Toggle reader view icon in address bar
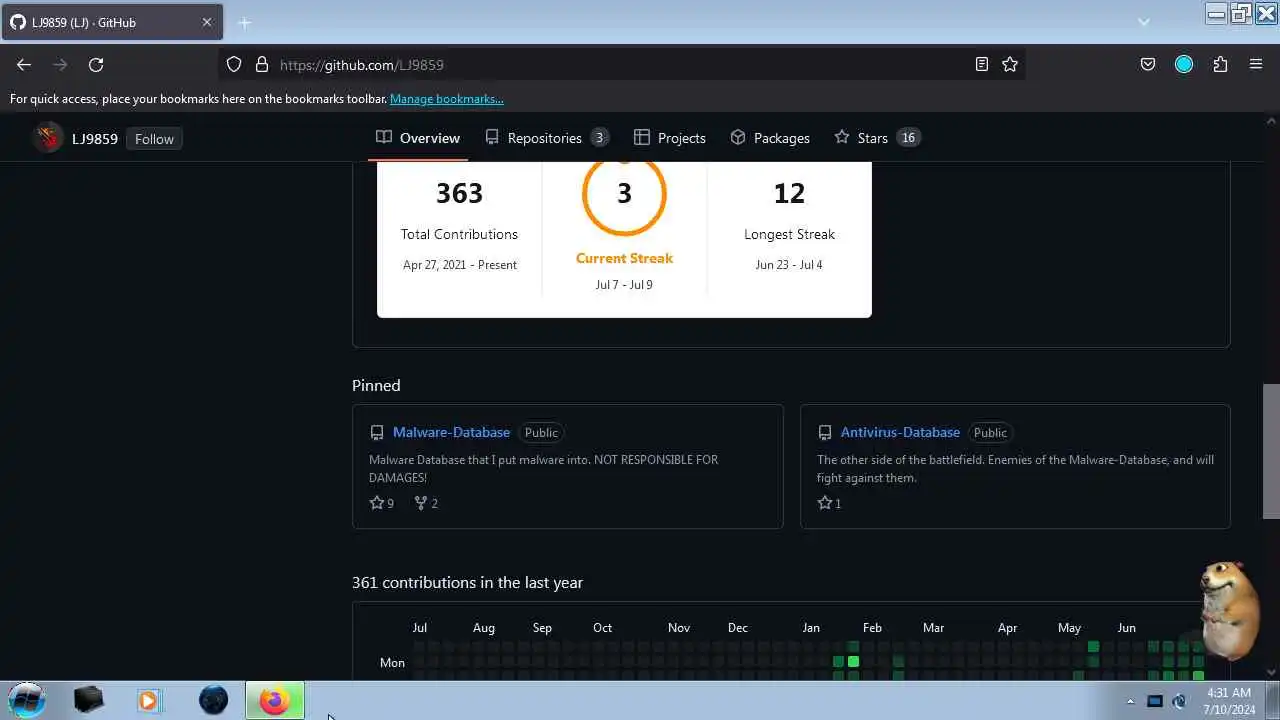The height and width of the screenshot is (720, 1280). pyautogui.click(x=982, y=64)
